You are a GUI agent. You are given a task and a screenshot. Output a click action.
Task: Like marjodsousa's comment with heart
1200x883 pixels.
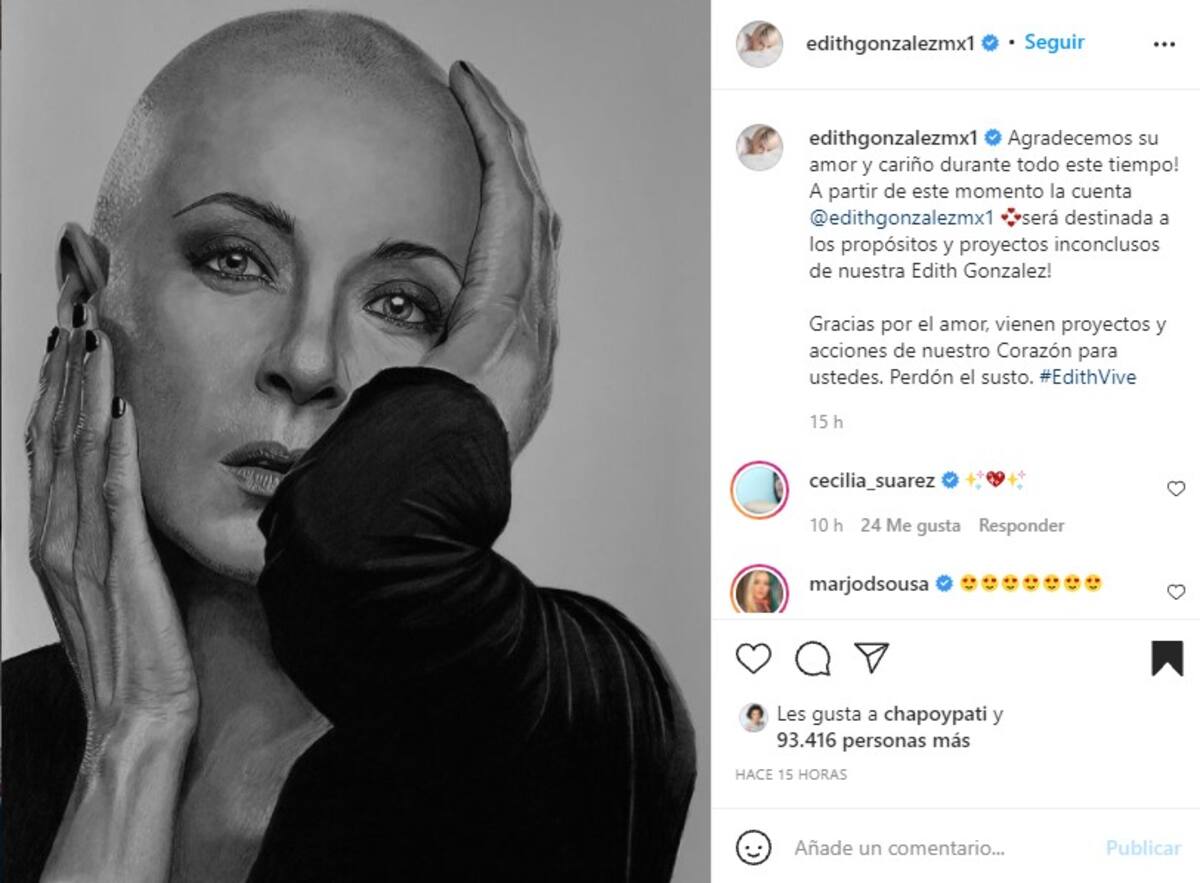(x=1176, y=592)
